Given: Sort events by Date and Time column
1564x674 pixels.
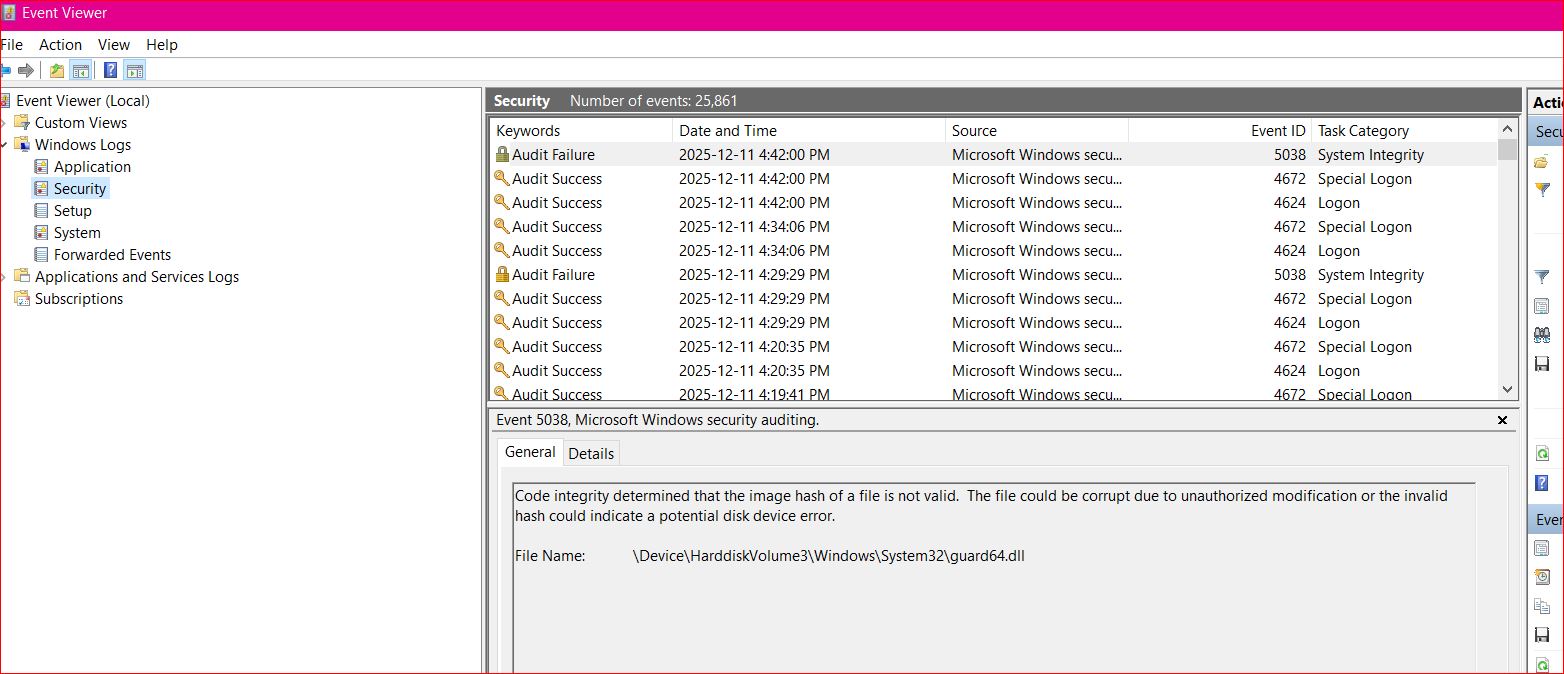Looking at the screenshot, I should point(727,131).
